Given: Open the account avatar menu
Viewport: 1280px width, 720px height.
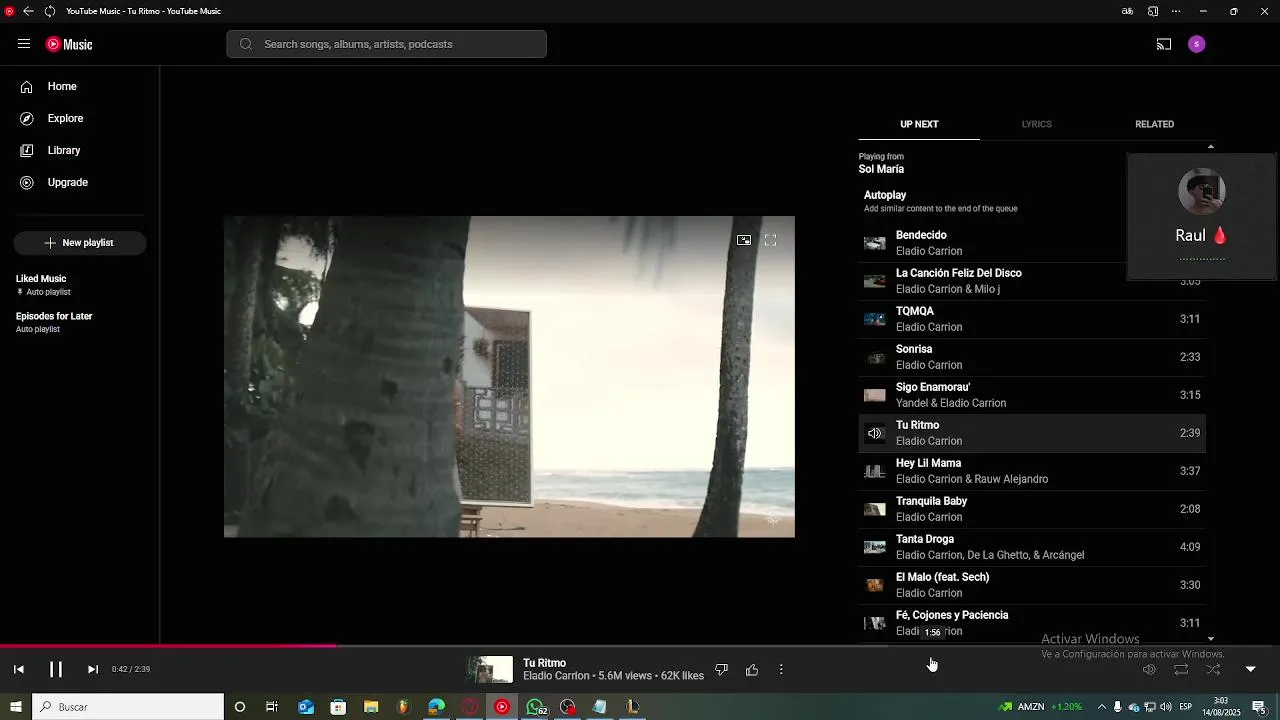Looking at the screenshot, I should [1197, 44].
